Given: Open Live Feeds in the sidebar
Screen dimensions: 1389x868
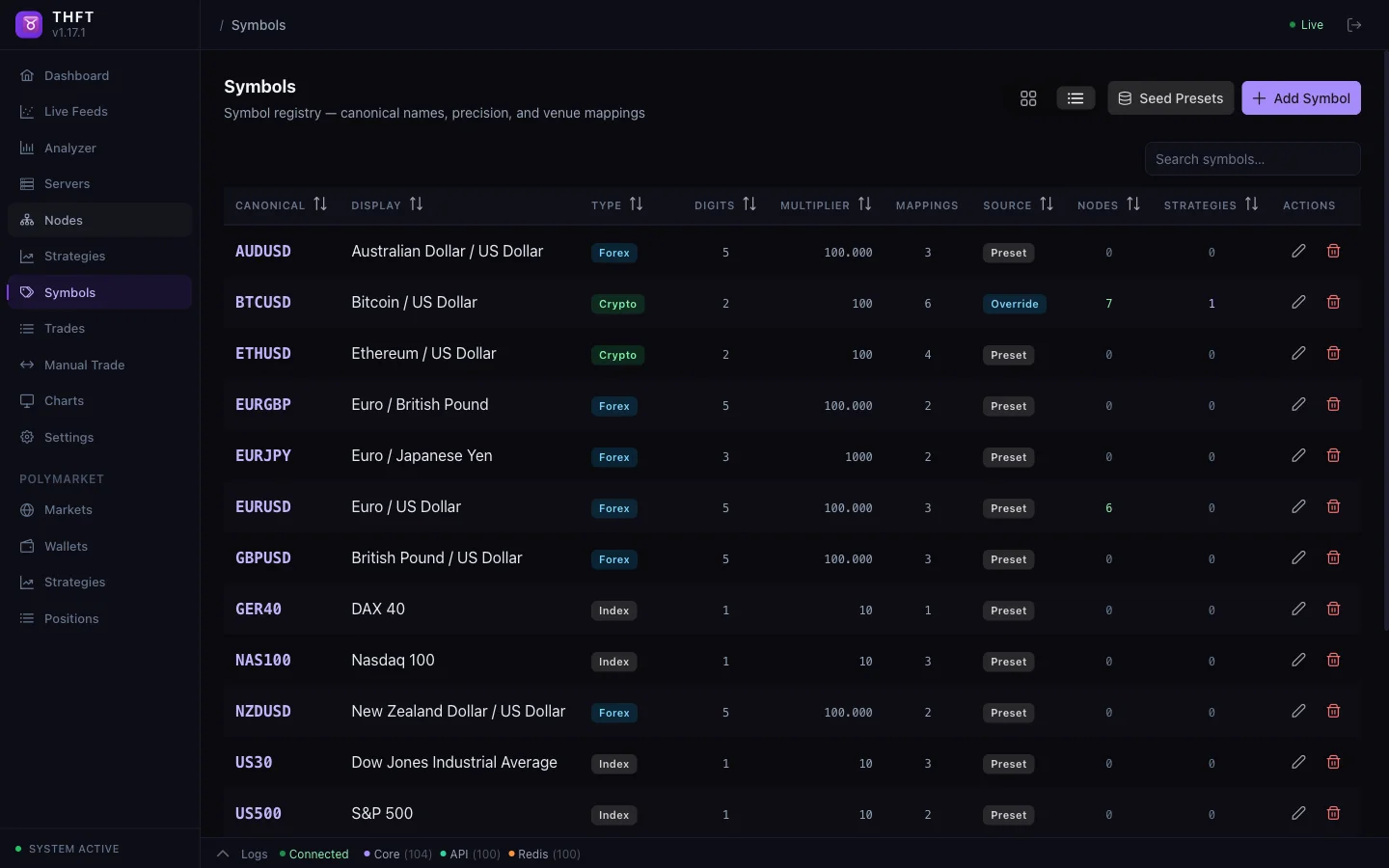Looking at the screenshot, I should (75, 112).
